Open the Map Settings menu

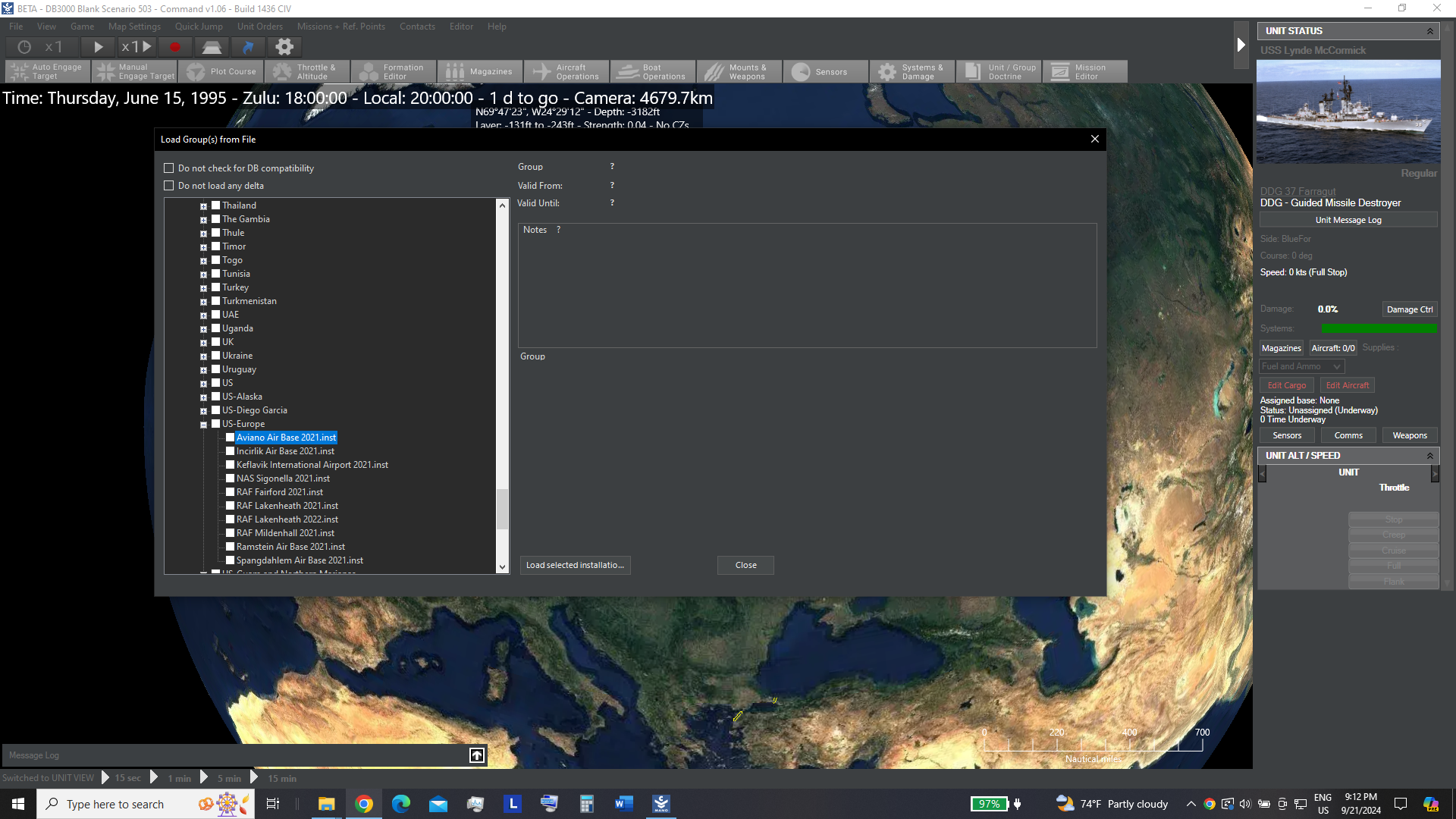point(134,27)
